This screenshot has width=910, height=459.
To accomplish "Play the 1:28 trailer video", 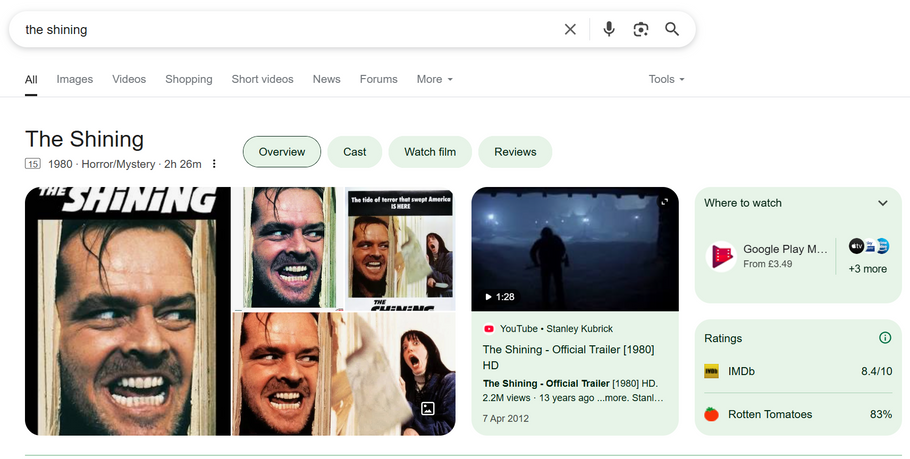I will click(x=500, y=297).
